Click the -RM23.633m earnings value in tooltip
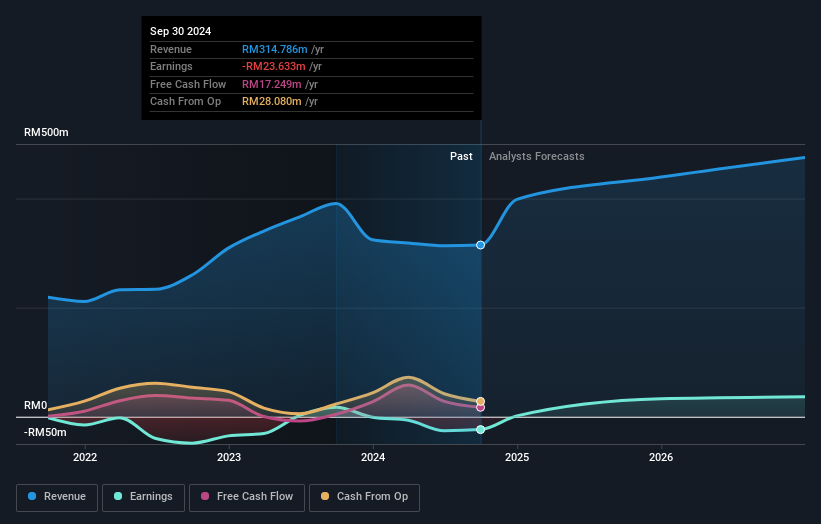The width and height of the screenshot is (821, 524). point(273,66)
